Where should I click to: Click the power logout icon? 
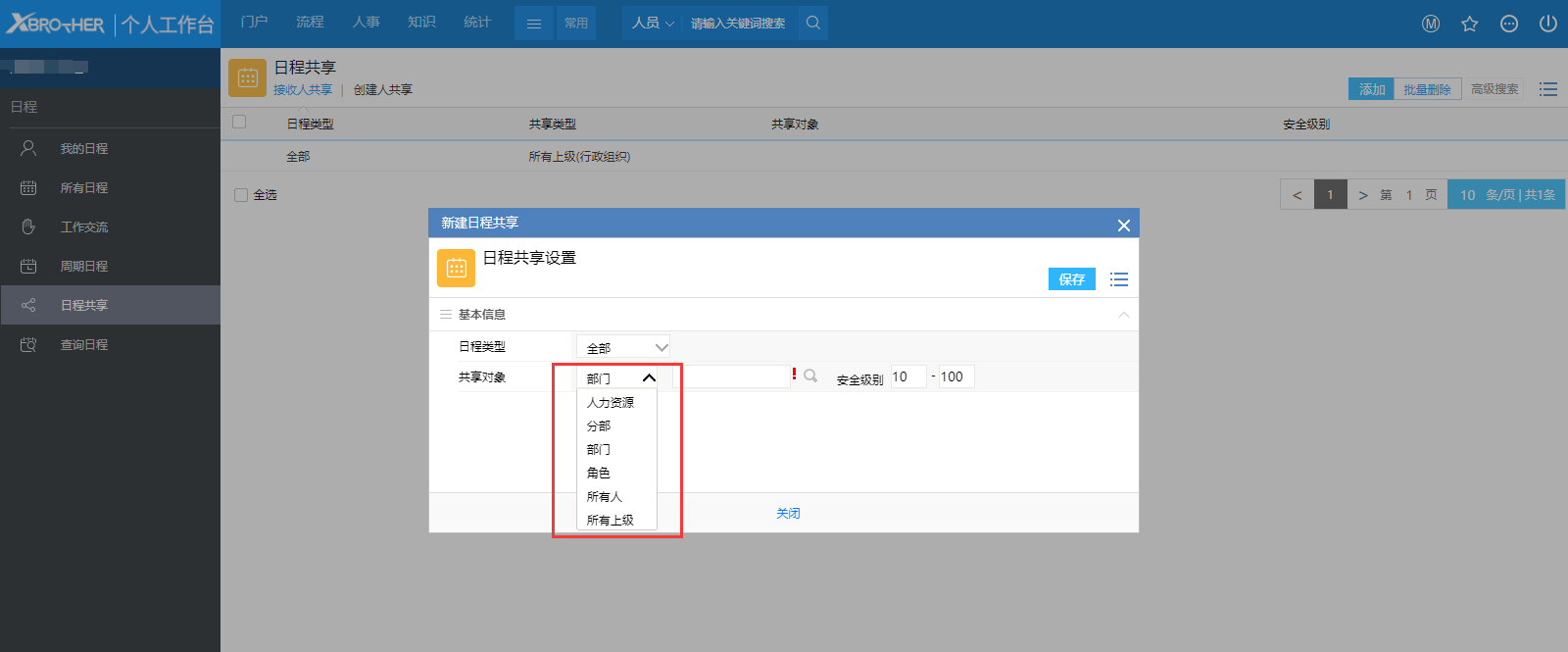1547,24
